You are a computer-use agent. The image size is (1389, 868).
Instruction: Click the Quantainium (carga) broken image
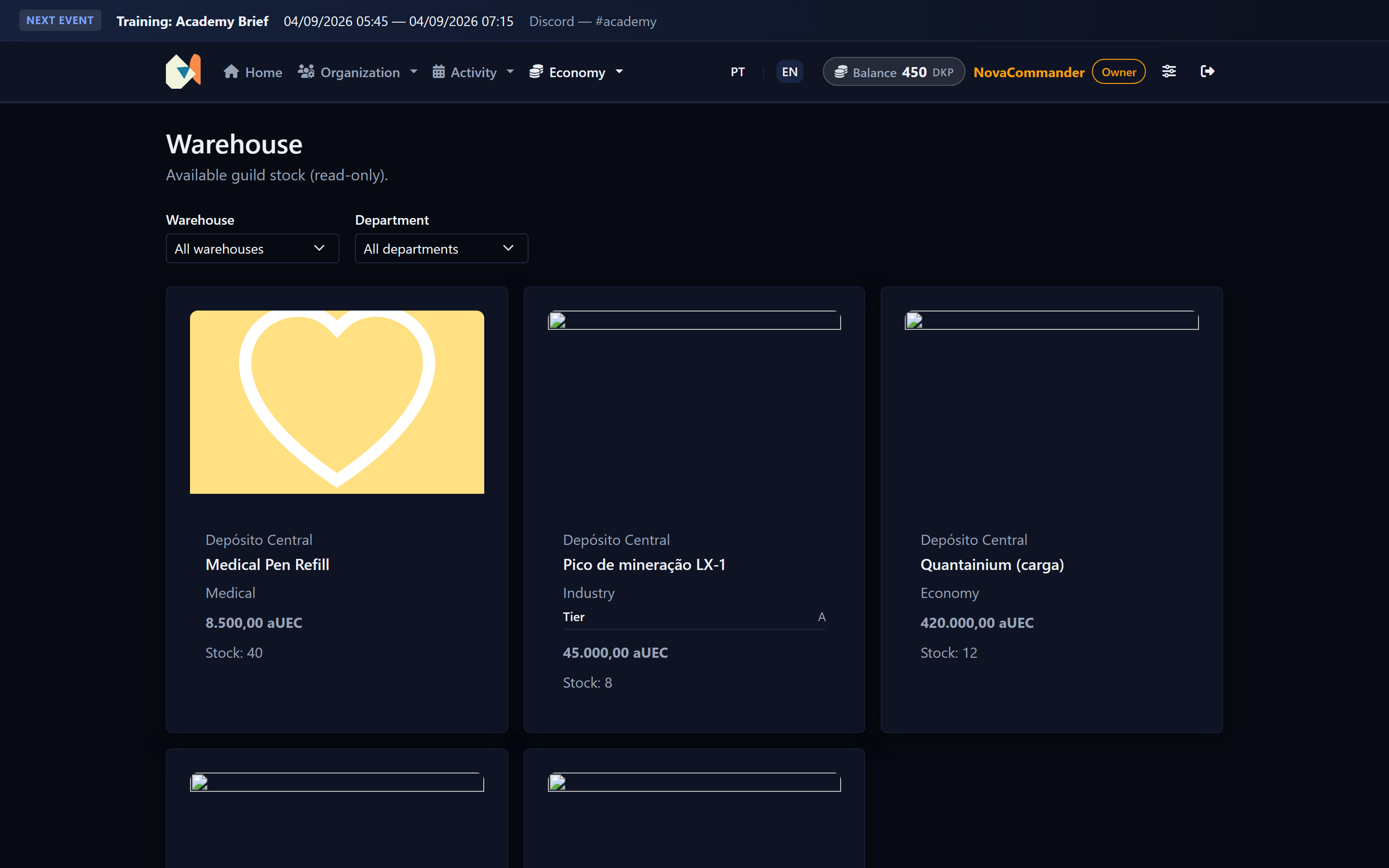[x=1051, y=320]
